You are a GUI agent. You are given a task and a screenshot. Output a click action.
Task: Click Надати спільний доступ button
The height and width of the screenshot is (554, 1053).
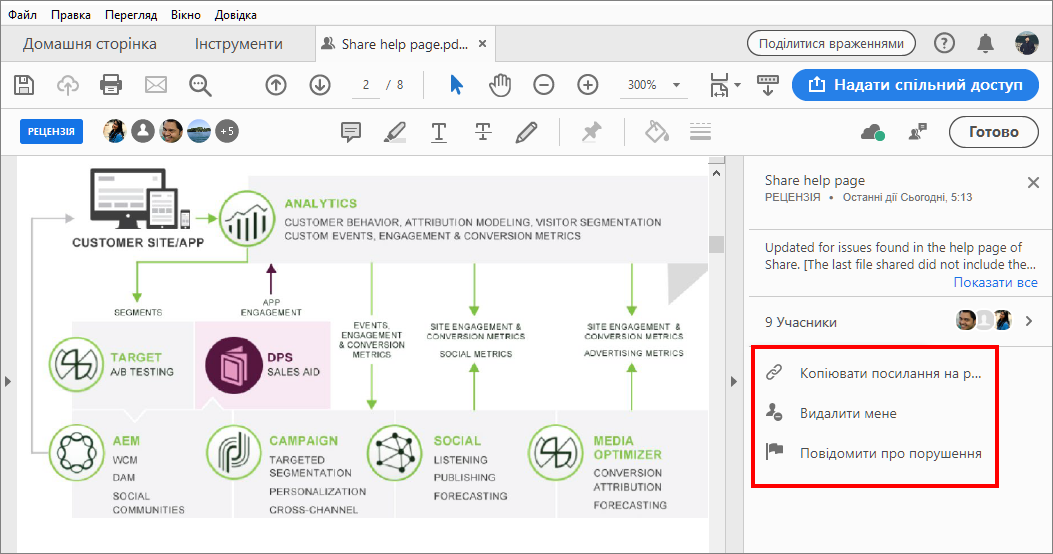pos(915,85)
